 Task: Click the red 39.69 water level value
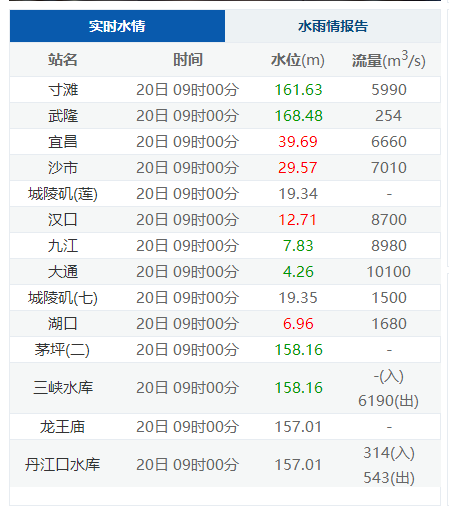[298, 142]
